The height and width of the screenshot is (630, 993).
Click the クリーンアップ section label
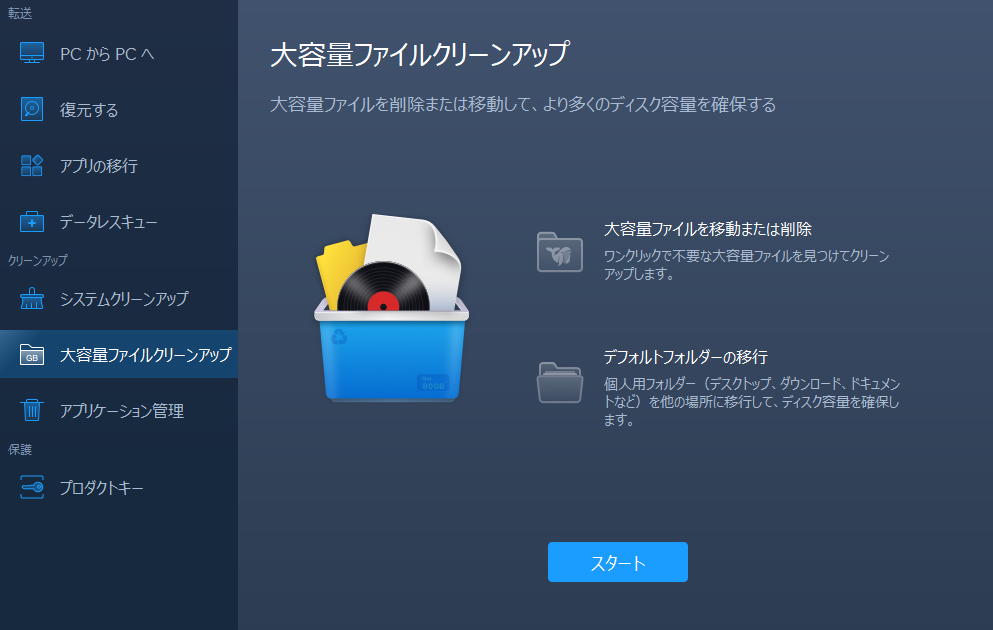point(37,260)
